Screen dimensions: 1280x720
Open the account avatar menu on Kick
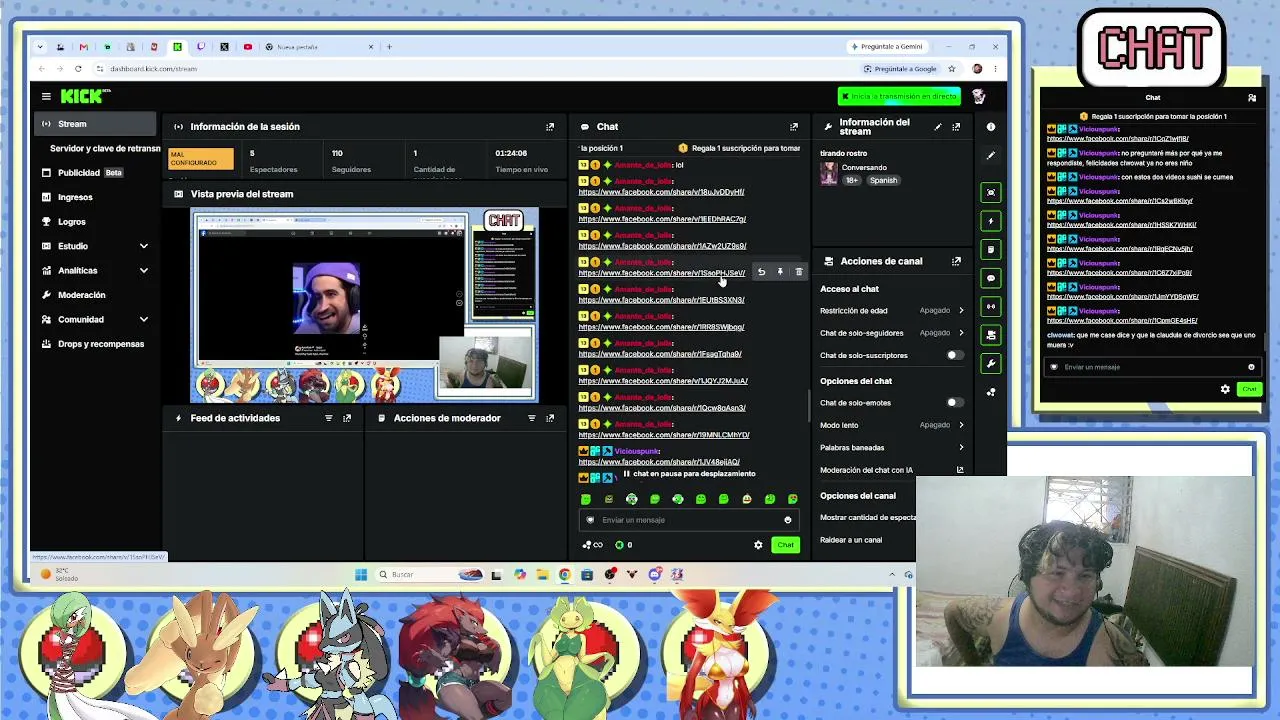click(x=978, y=96)
